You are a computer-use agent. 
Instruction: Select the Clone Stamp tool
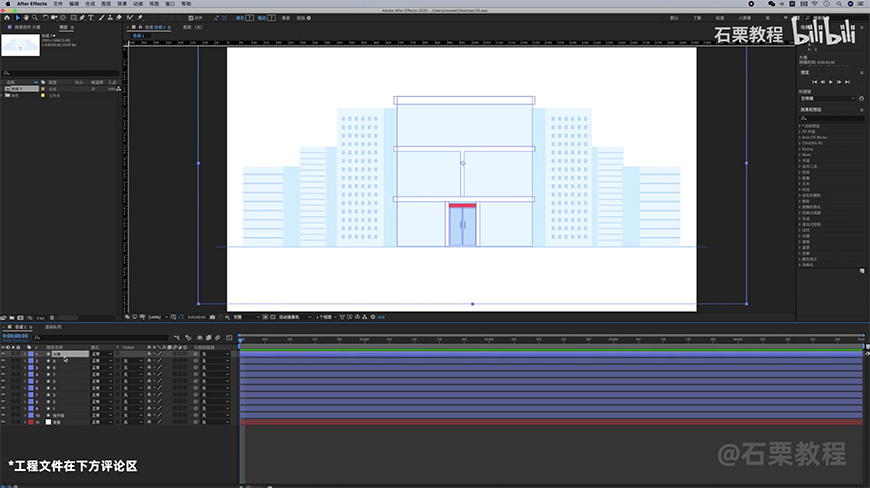(110, 18)
